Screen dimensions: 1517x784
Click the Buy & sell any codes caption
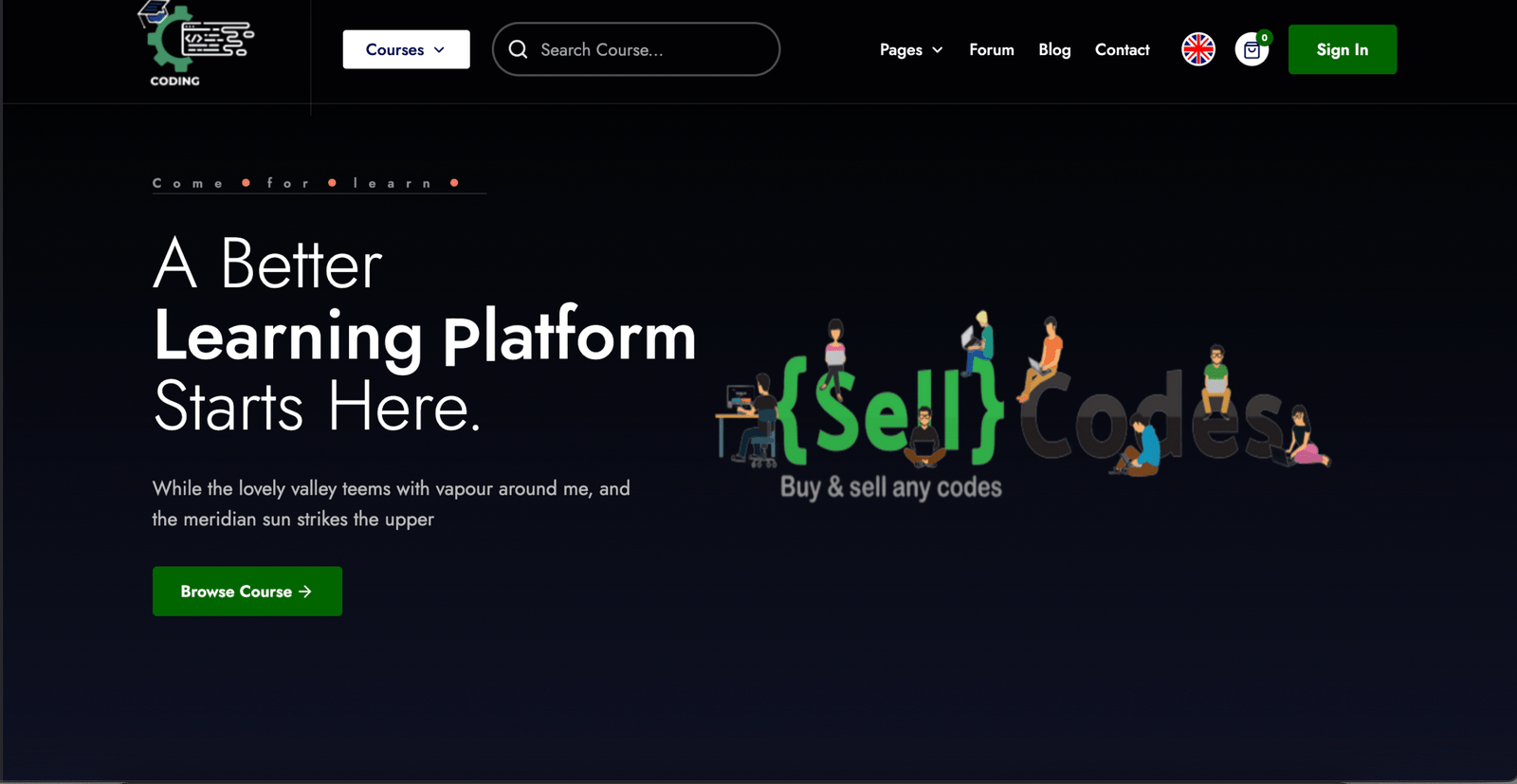click(891, 487)
